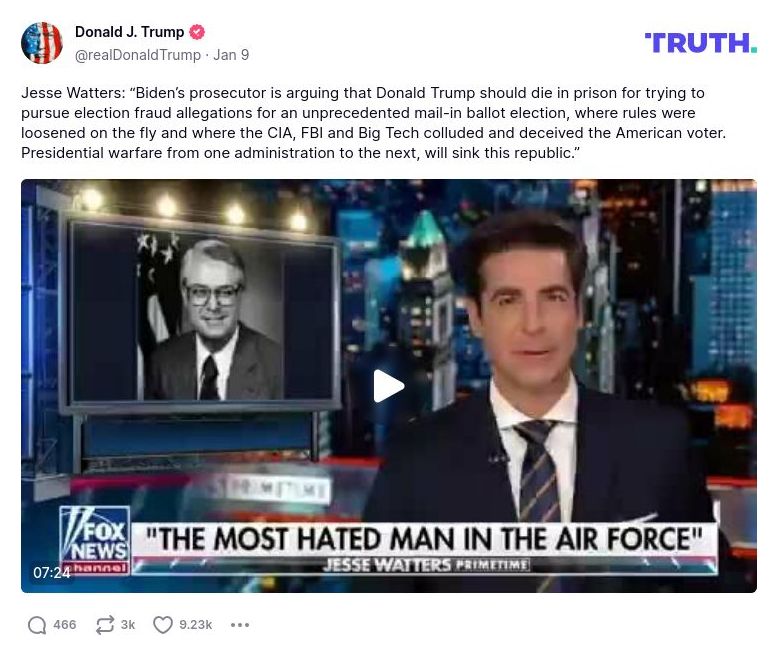Open the Donald J. Trump display name link
This screenshot has width=778, height=655.
coord(130,32)
